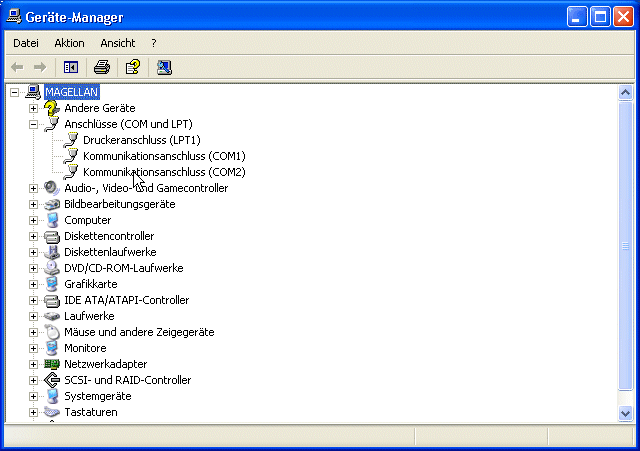Collapse the MAGELLAN root node
The image size is (640, 451).
tap(14, 92)
